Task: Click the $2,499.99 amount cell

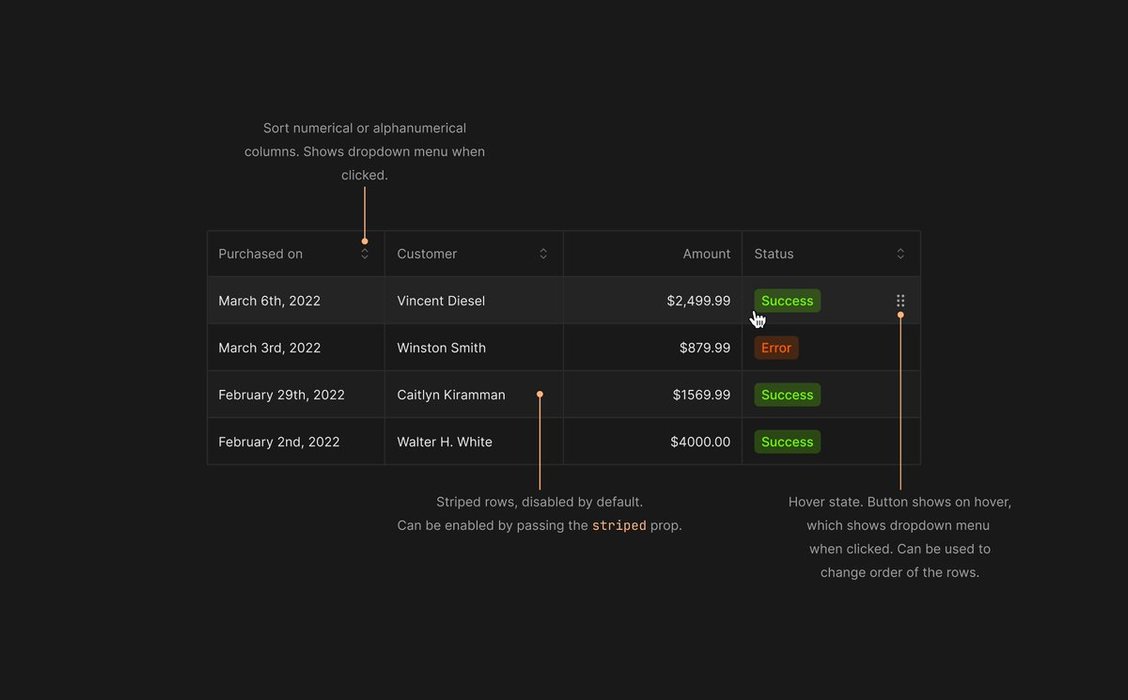Action: click(x=698, y=301)
